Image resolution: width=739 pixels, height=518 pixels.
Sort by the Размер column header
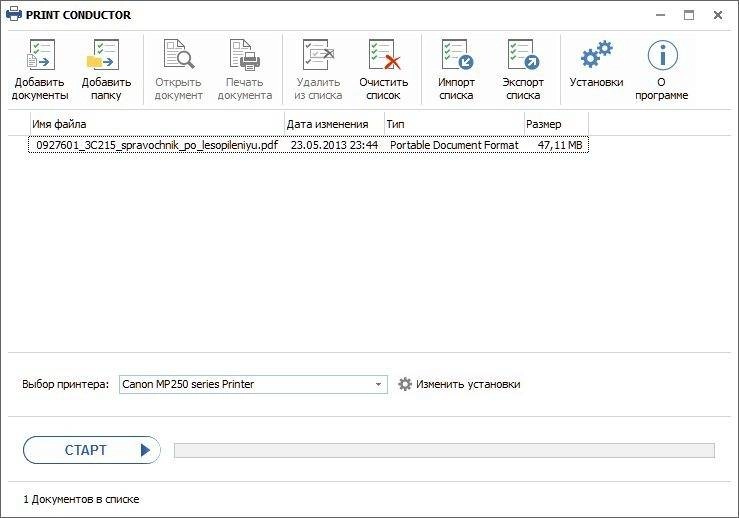[556, 124]
